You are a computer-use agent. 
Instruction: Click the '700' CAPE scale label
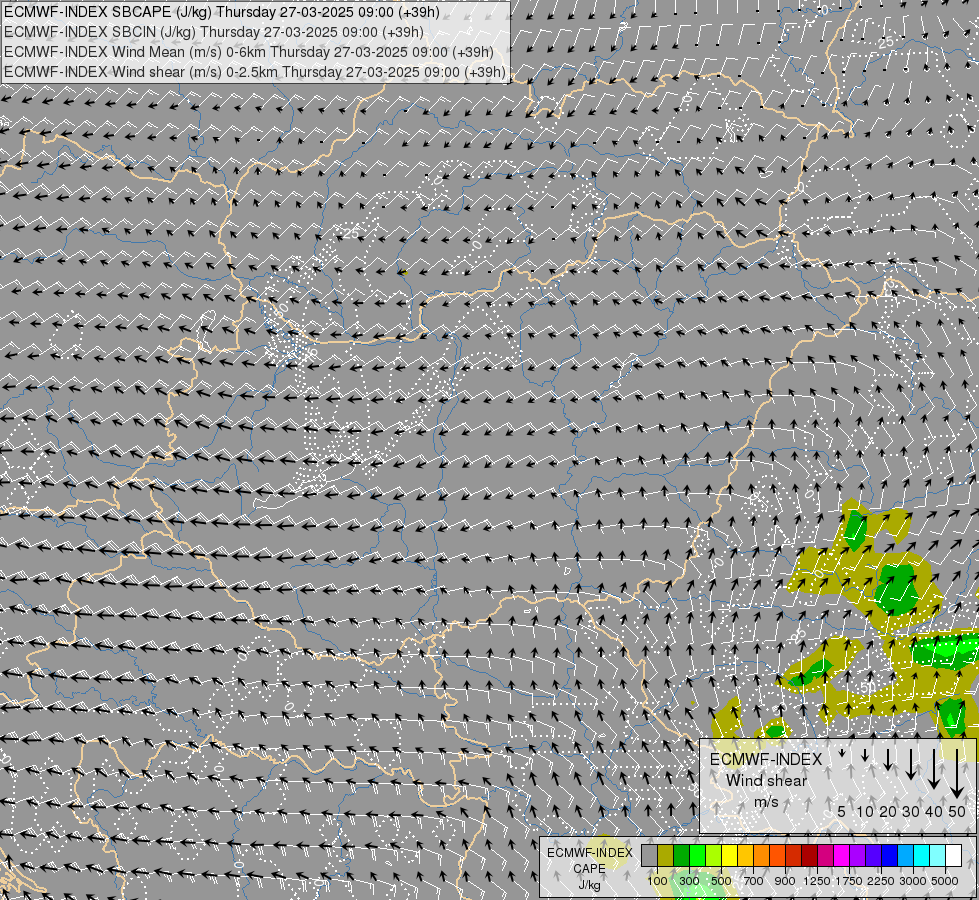pyautogui.click(x=754, y=881)
